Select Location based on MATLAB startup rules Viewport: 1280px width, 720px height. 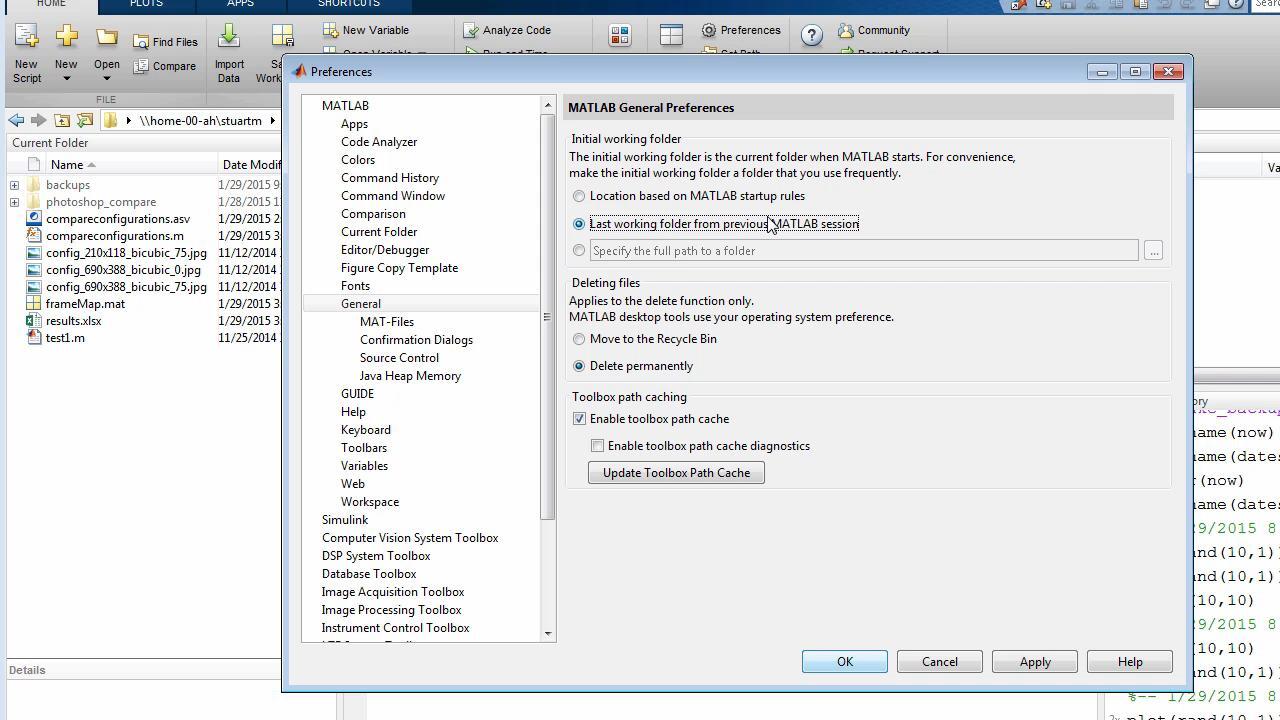[579, 196]
